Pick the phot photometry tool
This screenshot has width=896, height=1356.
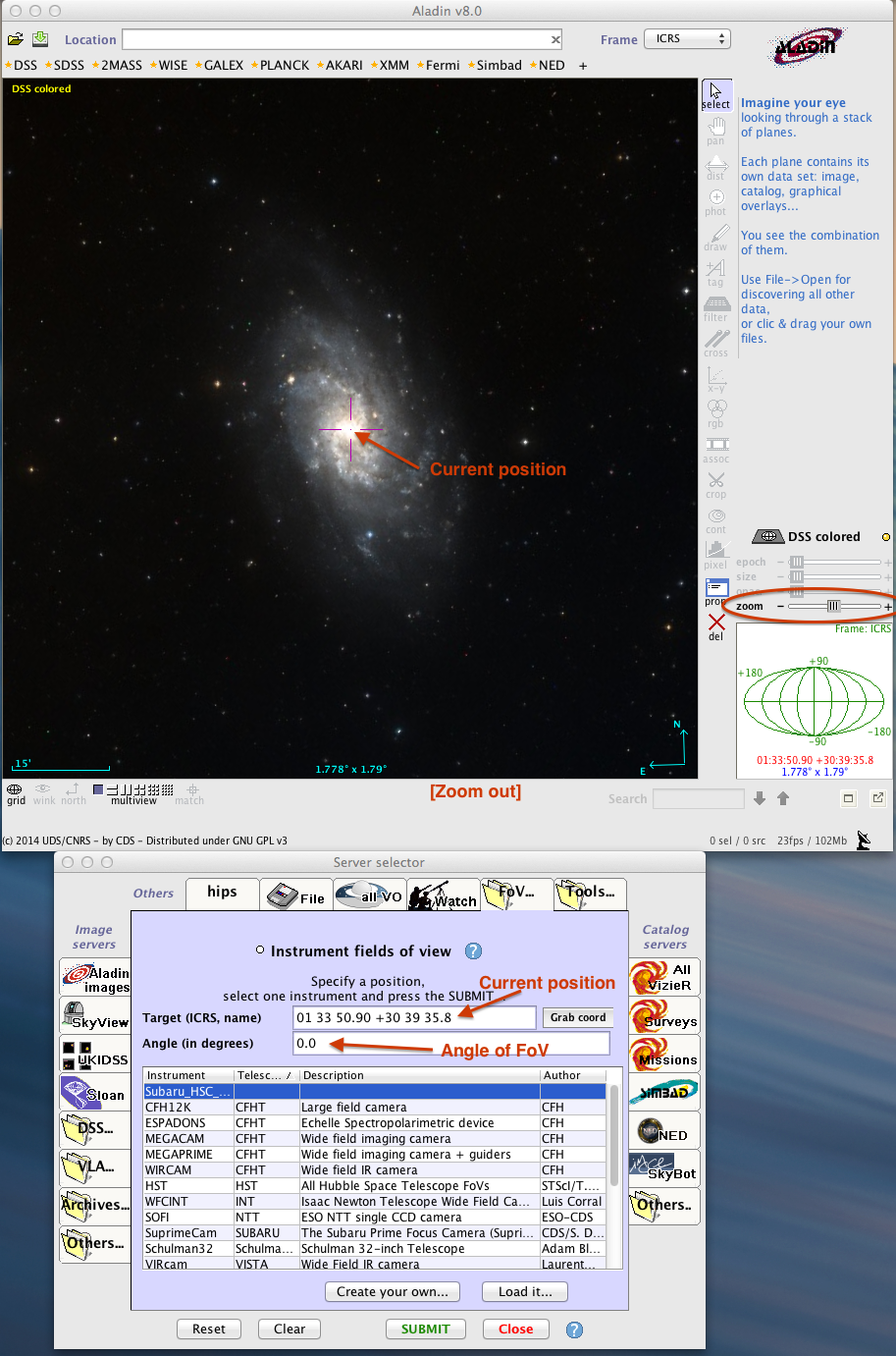(x=716, y=201)
